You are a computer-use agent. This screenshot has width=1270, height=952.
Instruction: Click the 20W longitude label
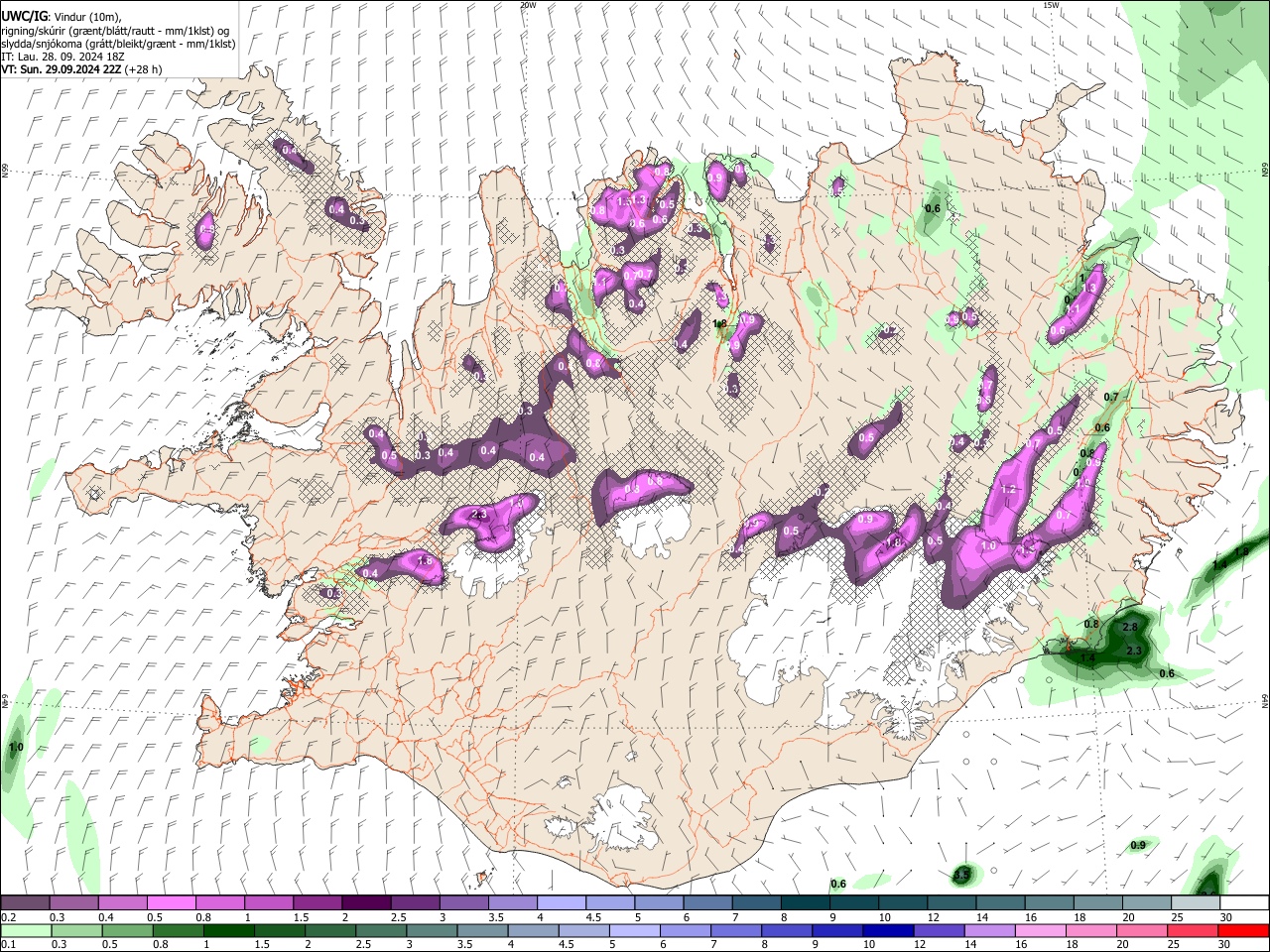pyautogui.click(x=528, y=5)
